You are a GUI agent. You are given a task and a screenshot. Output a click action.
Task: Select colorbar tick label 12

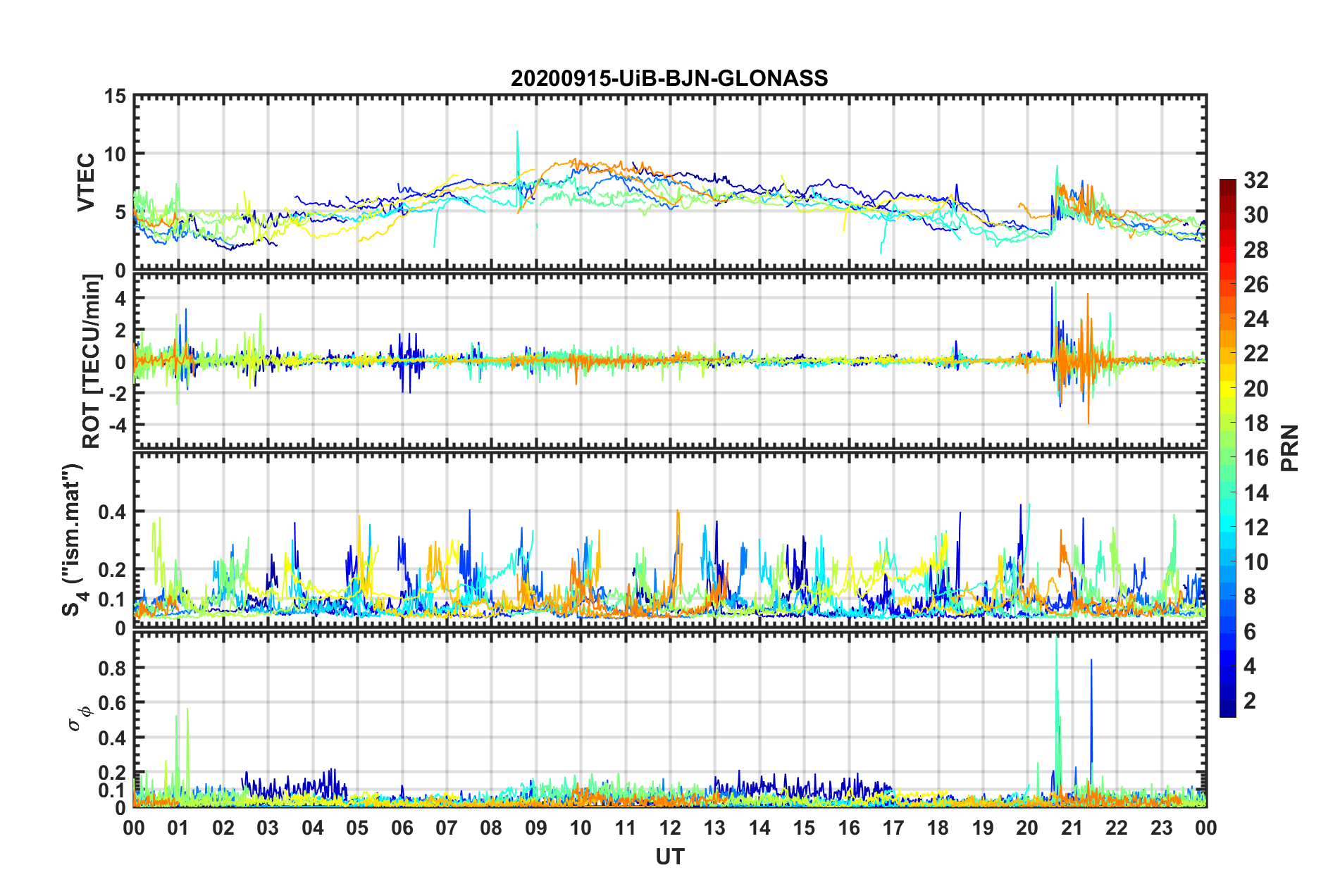point(1255,528)
